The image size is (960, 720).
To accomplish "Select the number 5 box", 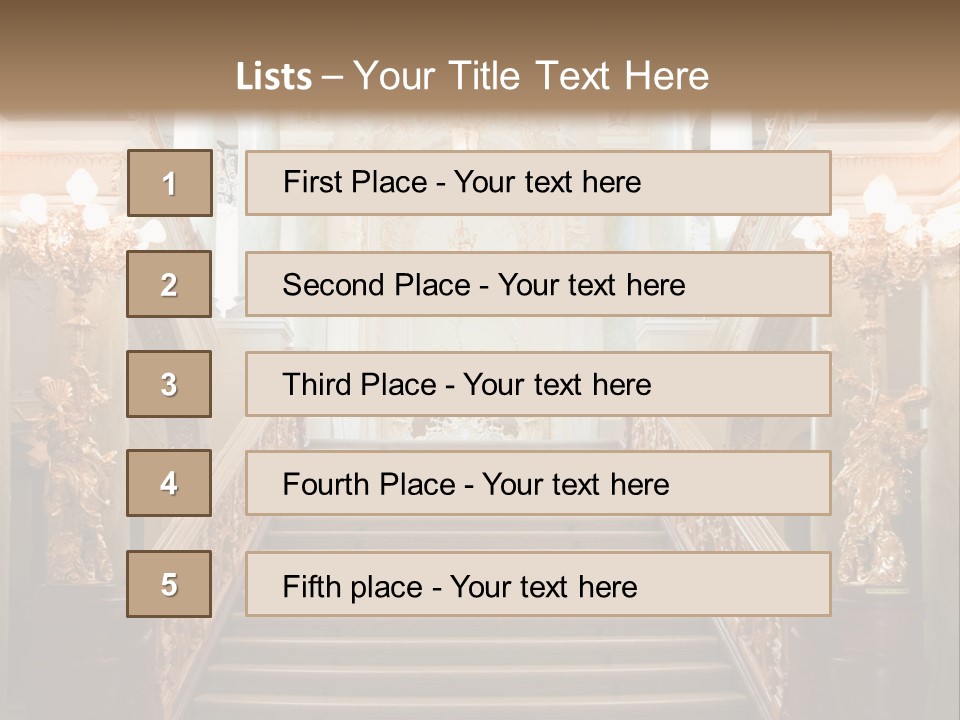I will 169,584.
